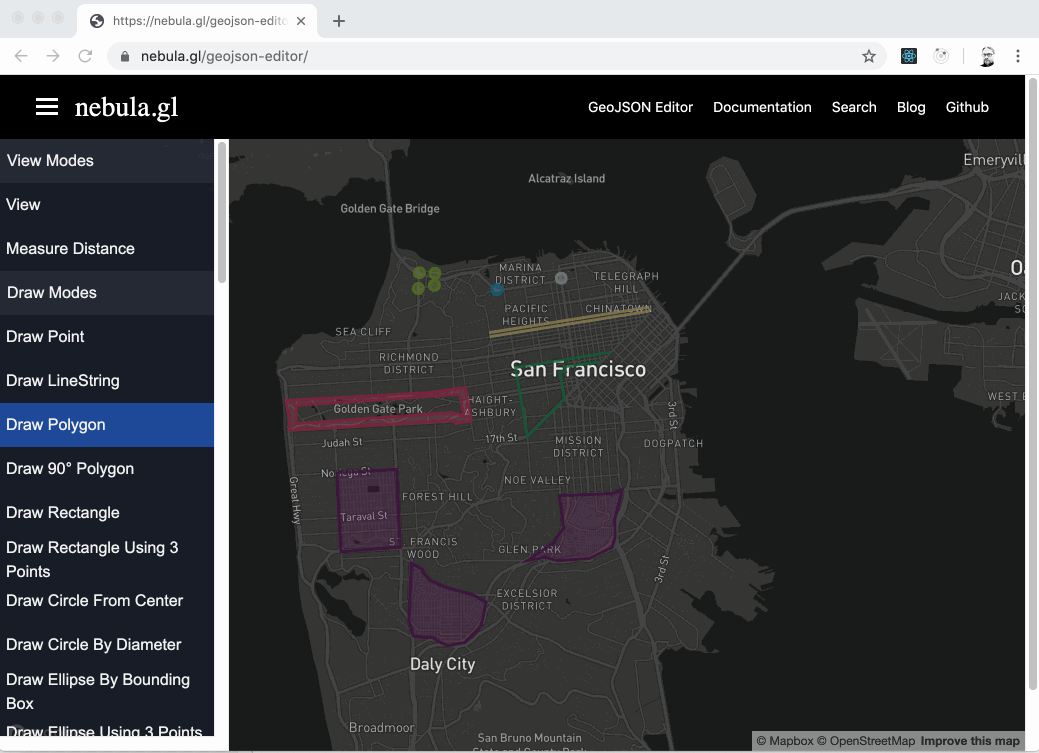Open the Chrome three-dot menu
The image size is (1039, 753).
click(x=1018, y=56)
